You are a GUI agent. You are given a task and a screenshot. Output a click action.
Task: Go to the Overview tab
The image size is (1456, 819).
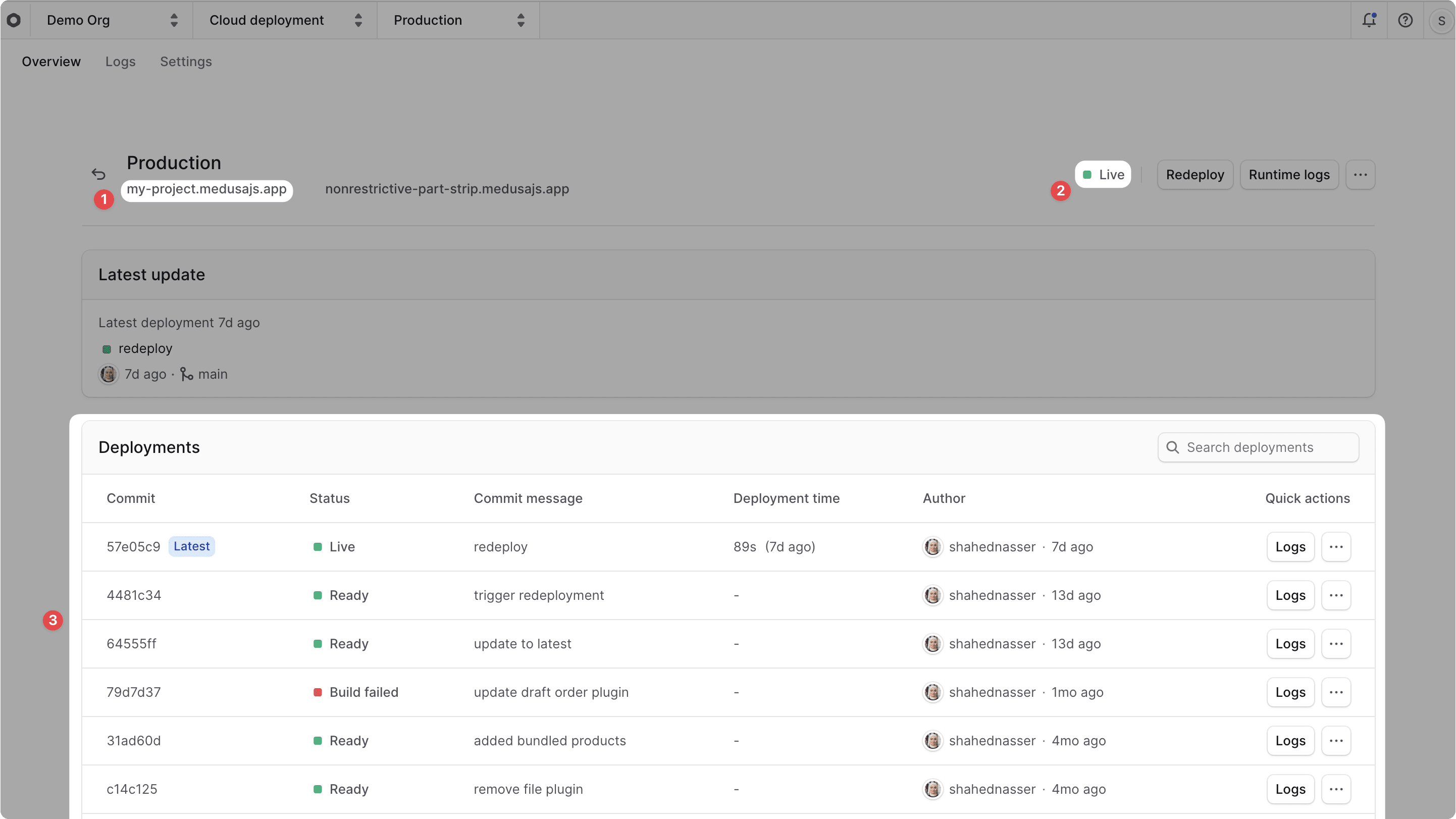pos(51,62)
